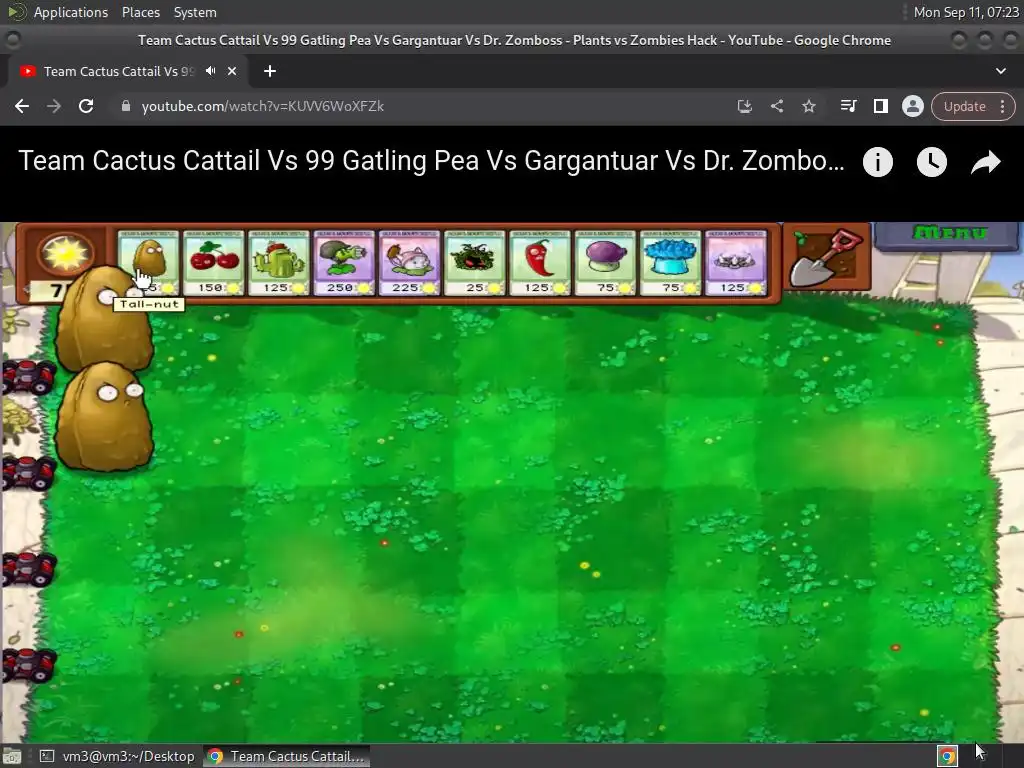
Task: Click the lower Tall-nut on the lawn
Action: (104, 417)
